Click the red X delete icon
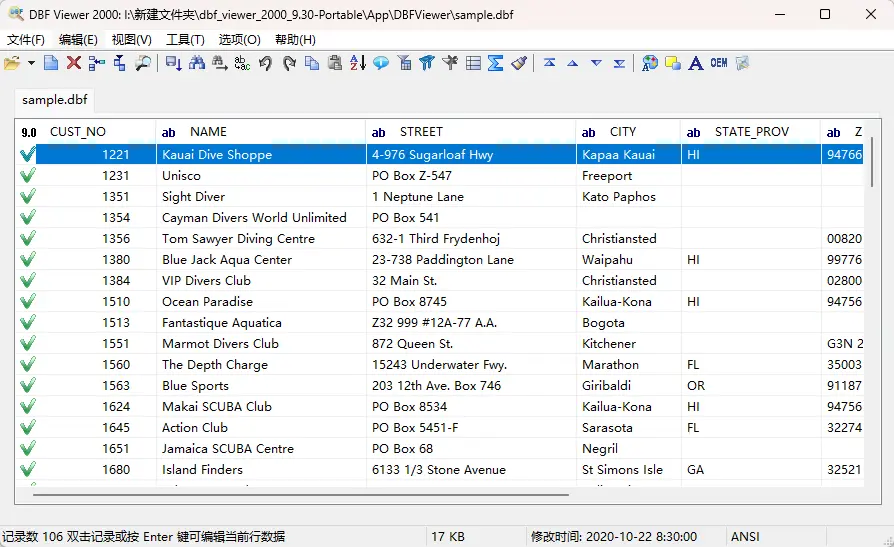Viewport: 894px width, 547px height. tap(74, 63)
